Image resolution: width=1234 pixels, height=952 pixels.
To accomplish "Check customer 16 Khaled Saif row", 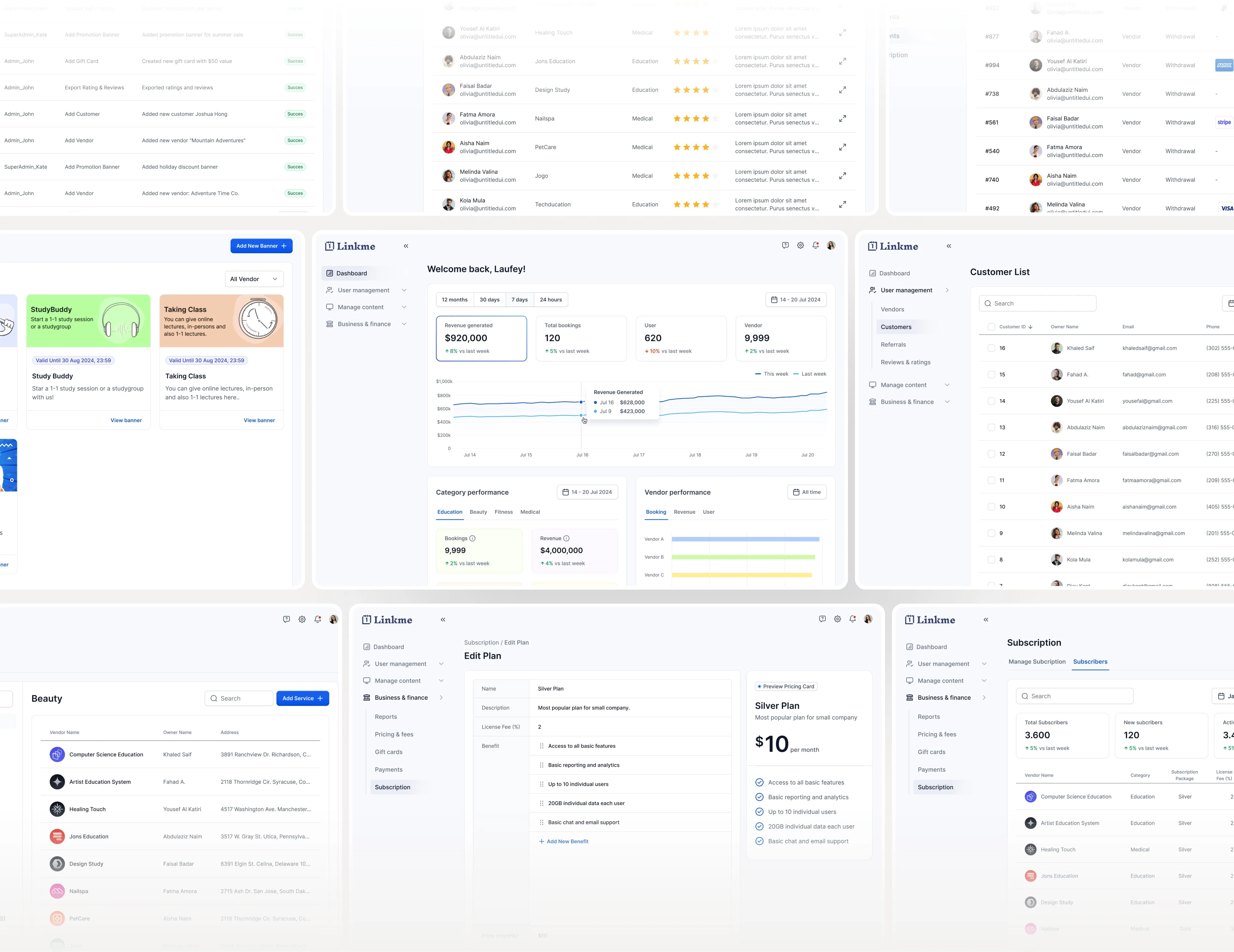I will pyautogui.click(x=991, y=348).
